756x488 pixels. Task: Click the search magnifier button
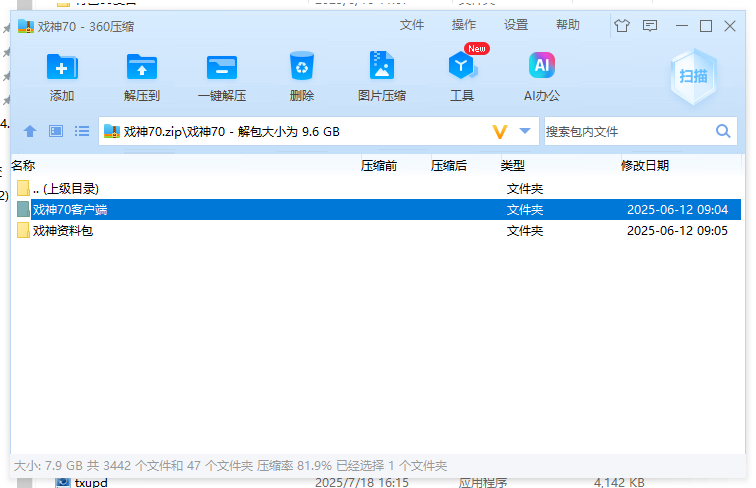click(x=723, y=131)
